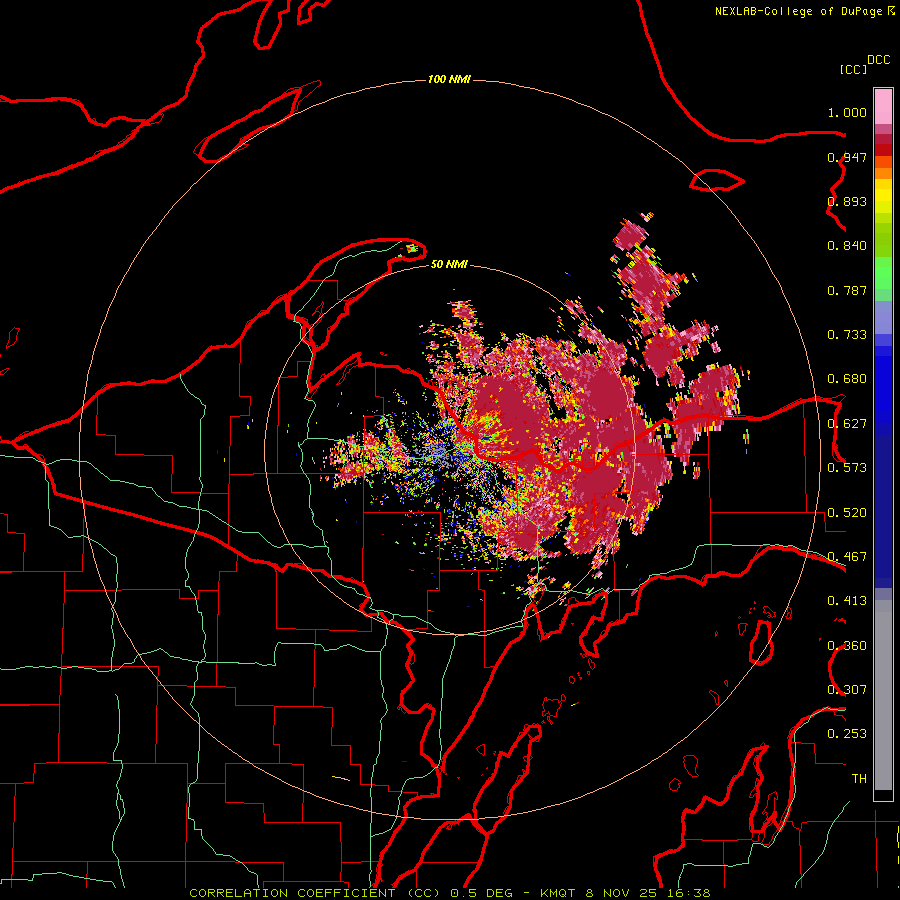
Task: Click the 0.5 DEG elevation angle text
Action: click(482, 893)
